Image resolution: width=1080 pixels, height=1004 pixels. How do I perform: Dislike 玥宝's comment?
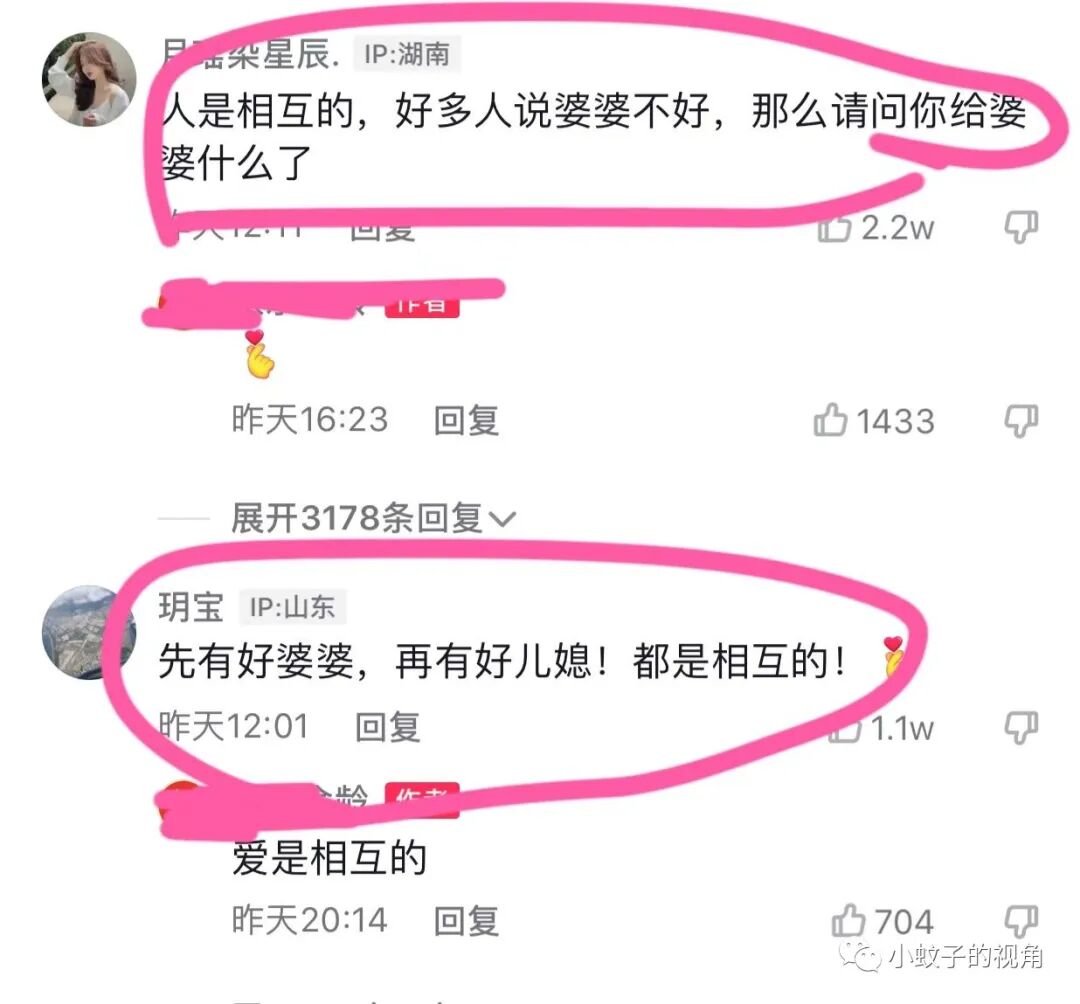click(x=1021, y=727)
